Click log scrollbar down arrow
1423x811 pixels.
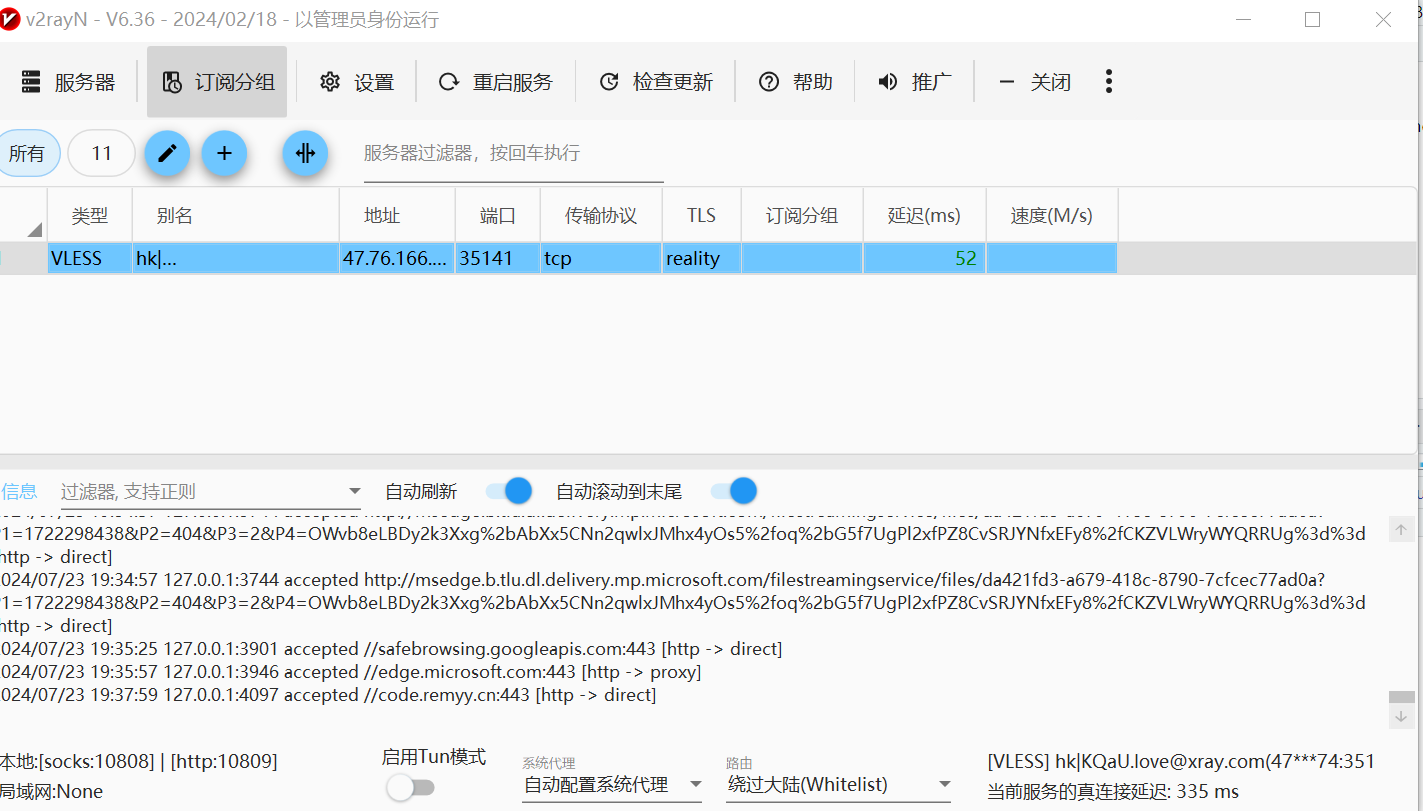[x=1402, y=716]
